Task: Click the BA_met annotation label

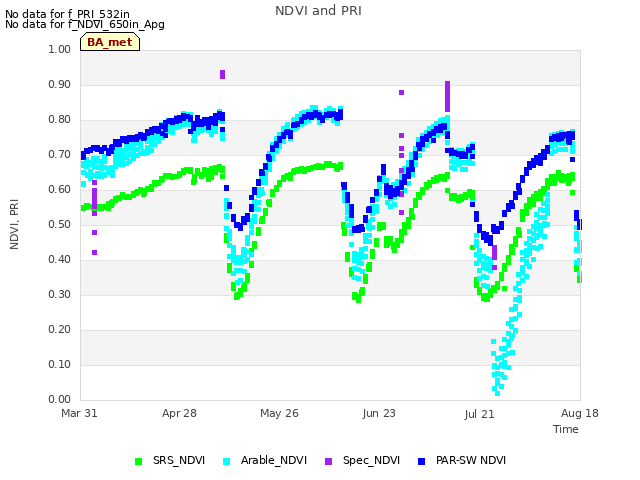Action: coord(110,42)
